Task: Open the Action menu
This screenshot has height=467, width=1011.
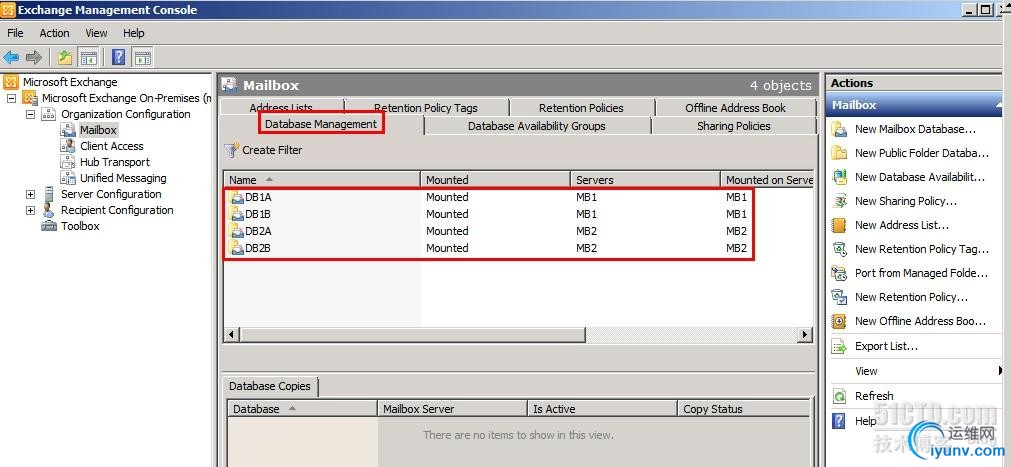Action: coord(54,33)
